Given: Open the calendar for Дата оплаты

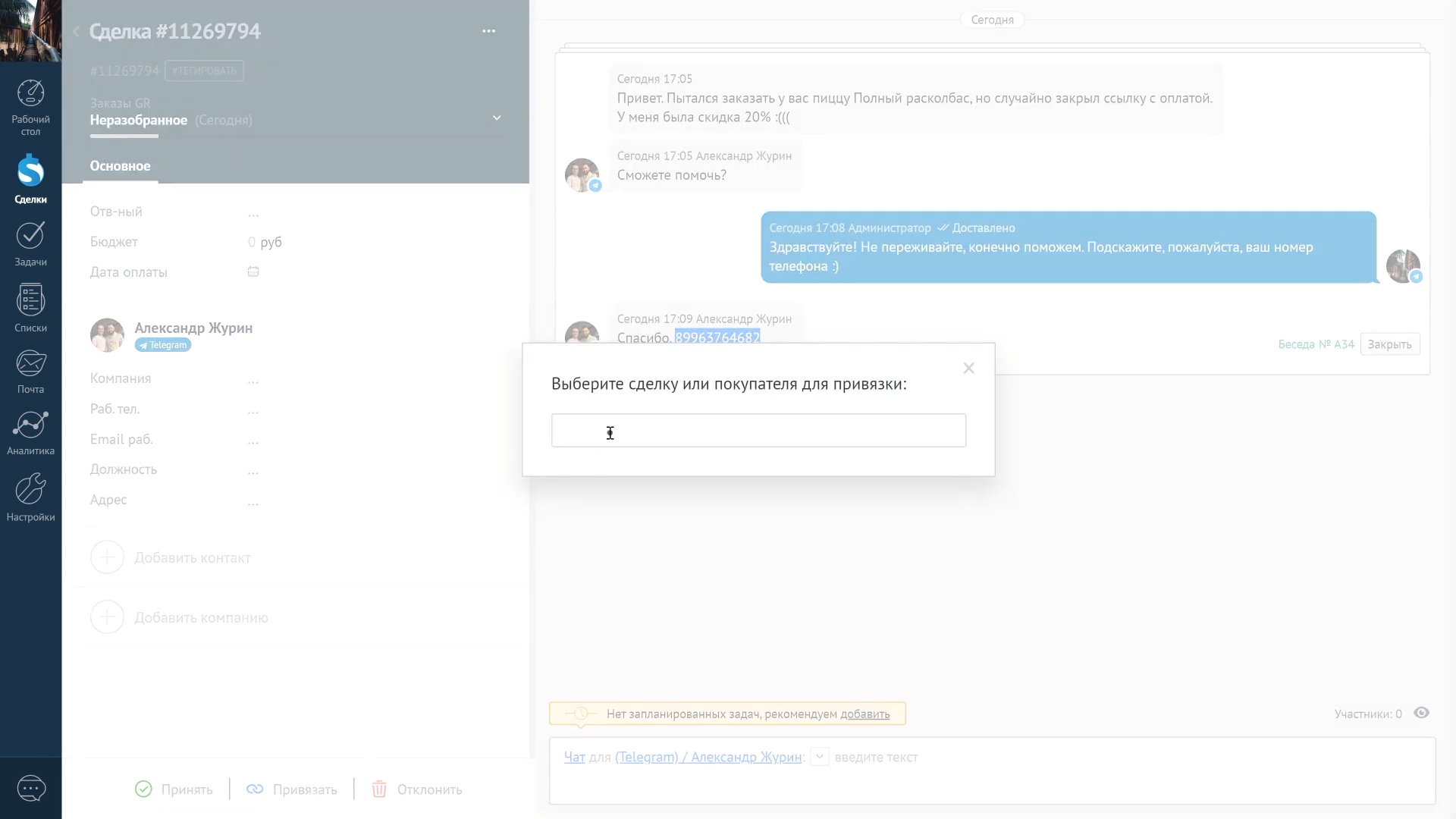Looking at the screenshot, I should point(253,271).
